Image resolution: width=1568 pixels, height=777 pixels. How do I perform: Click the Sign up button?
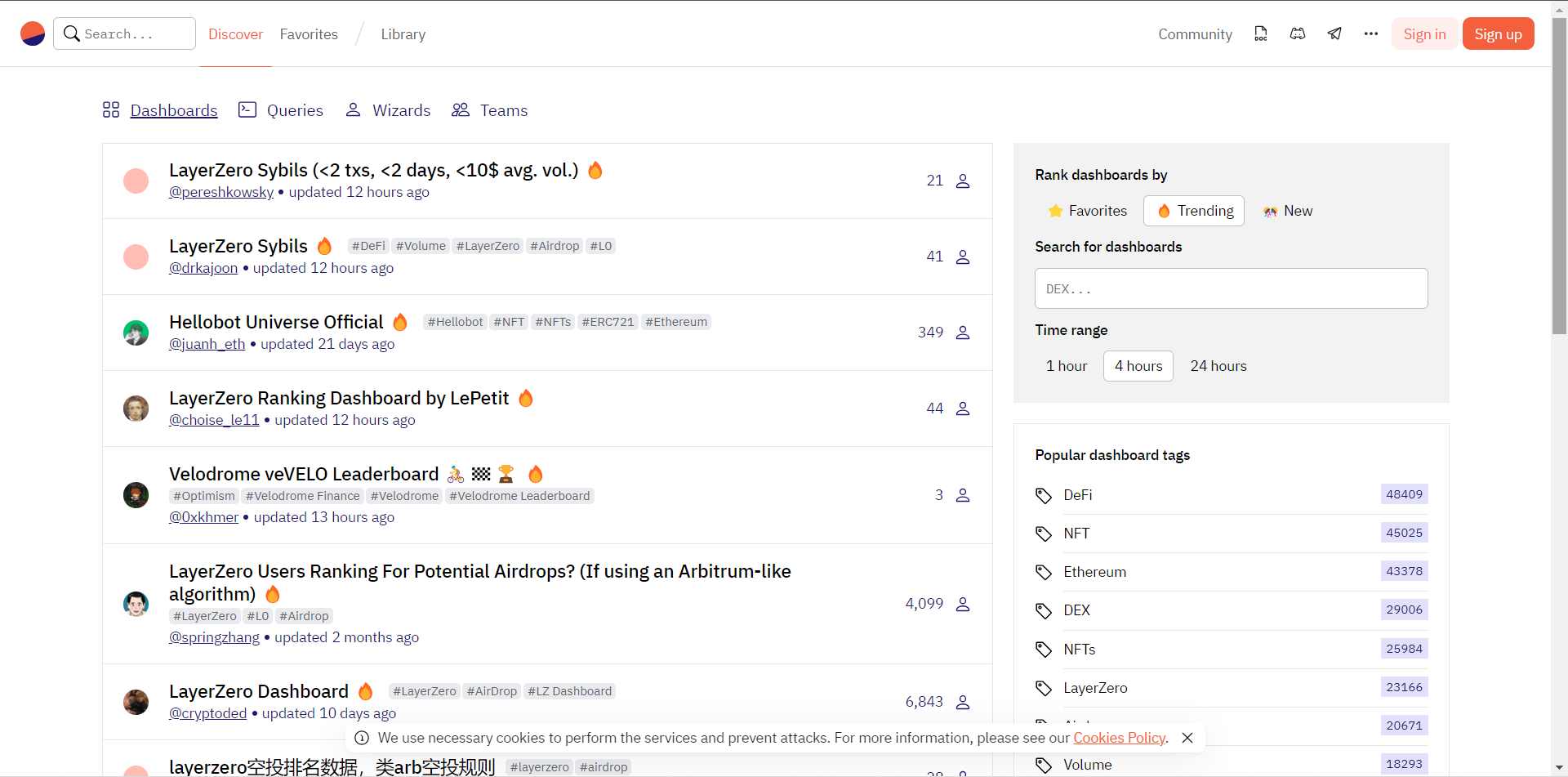1498,33
